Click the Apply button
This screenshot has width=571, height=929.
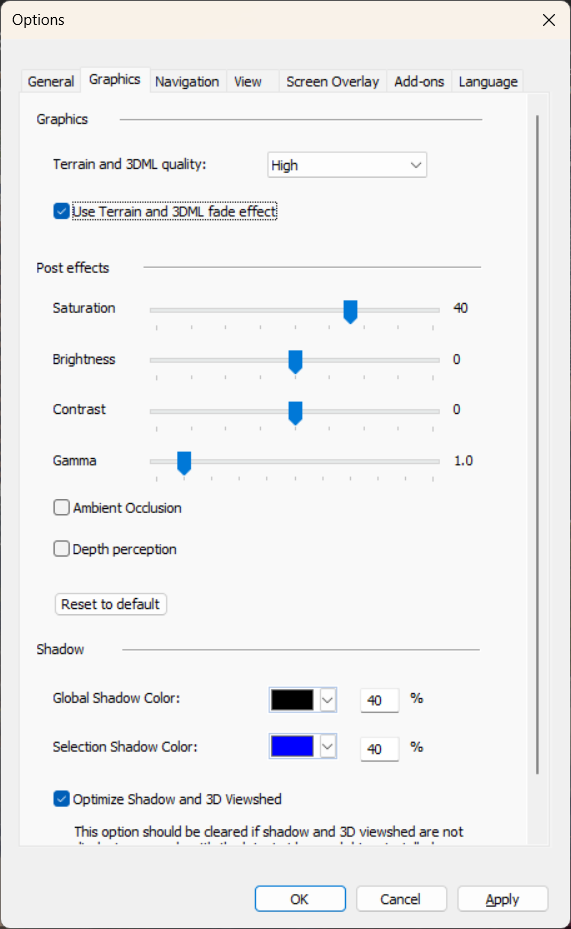pyautogui.click(x=502, y=899)
